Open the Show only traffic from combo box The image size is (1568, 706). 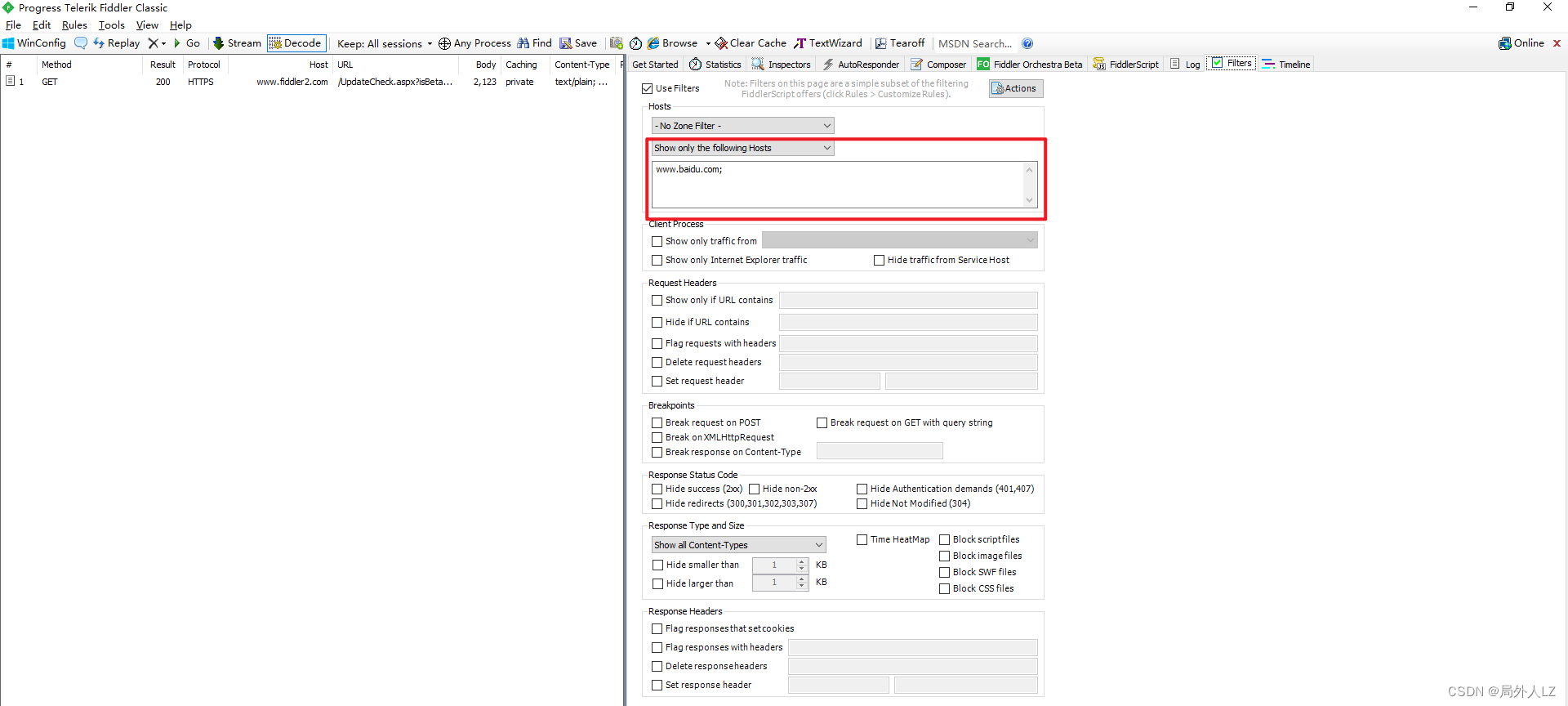[x=900, y=240]
